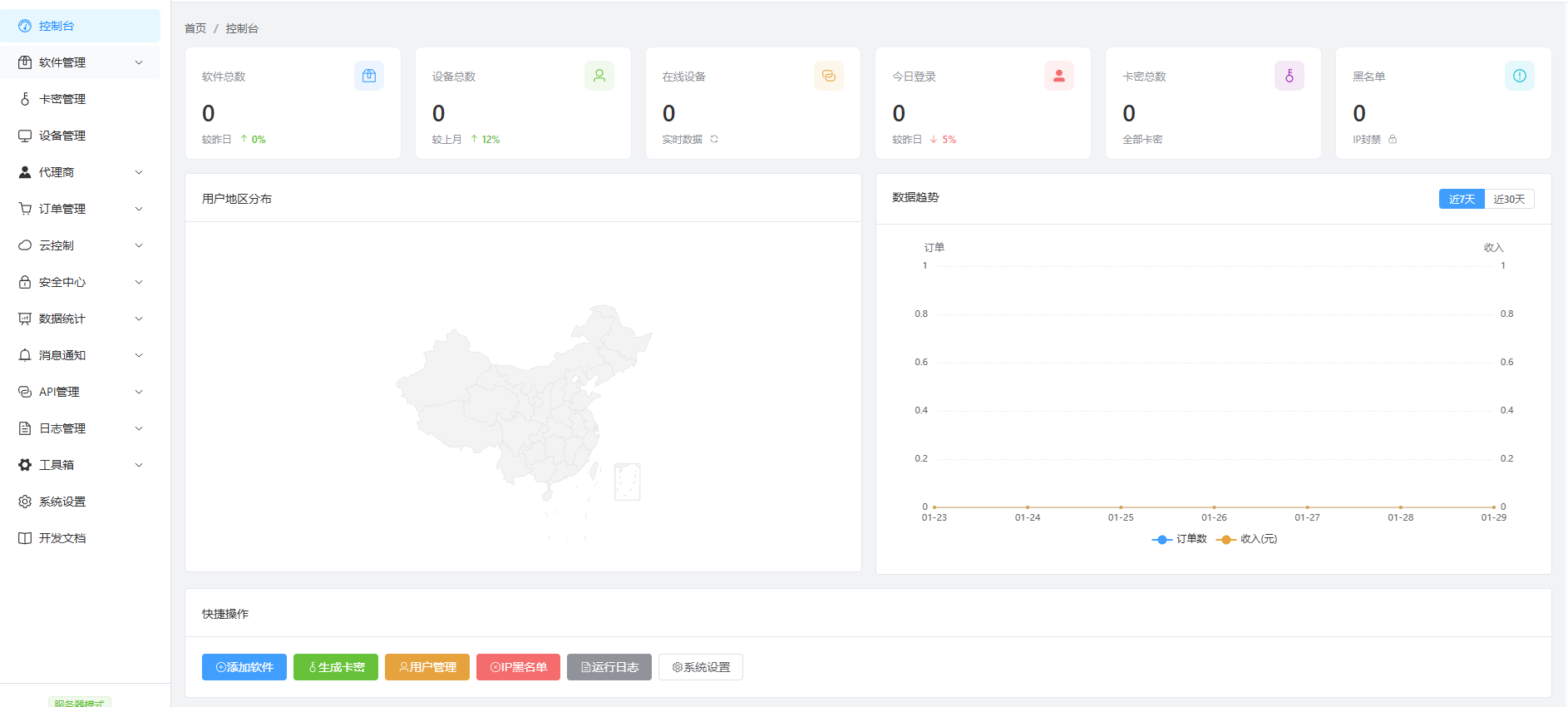
Task: Click the 用户管理 quick action button
Action: (427, 667)
